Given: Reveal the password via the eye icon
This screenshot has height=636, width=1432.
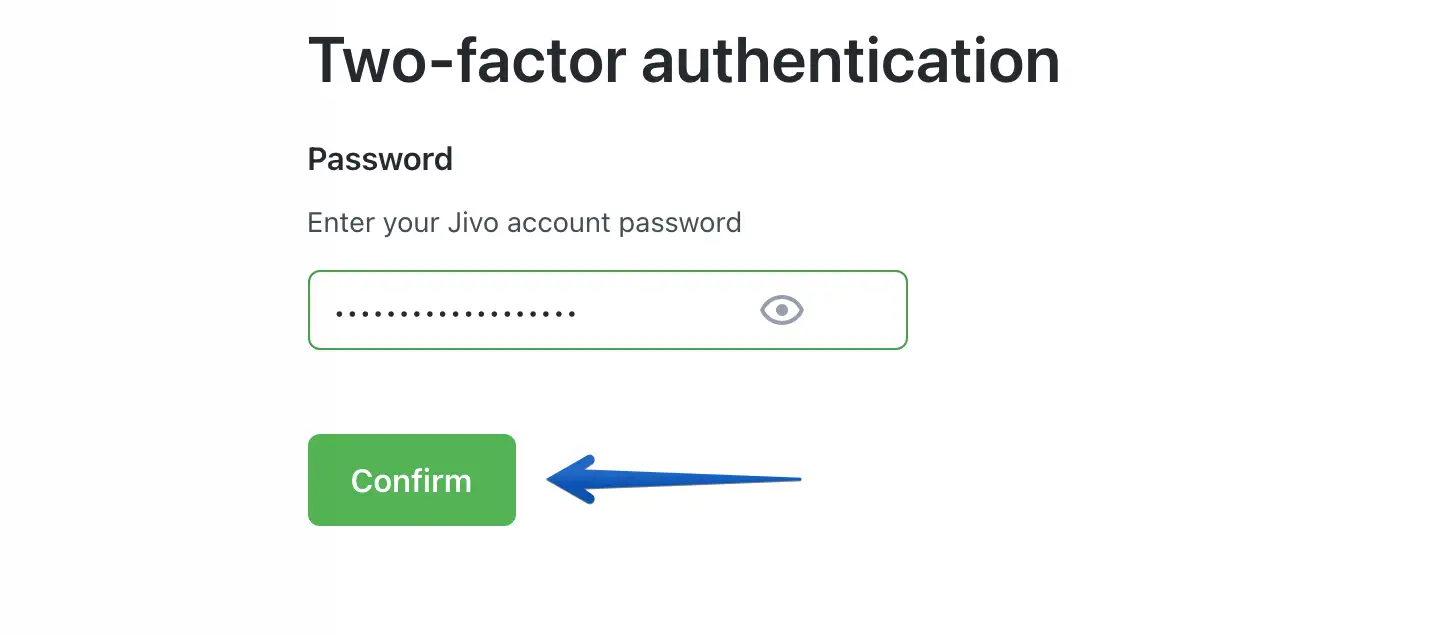Looking at the screenshot, I should [782, 311].
